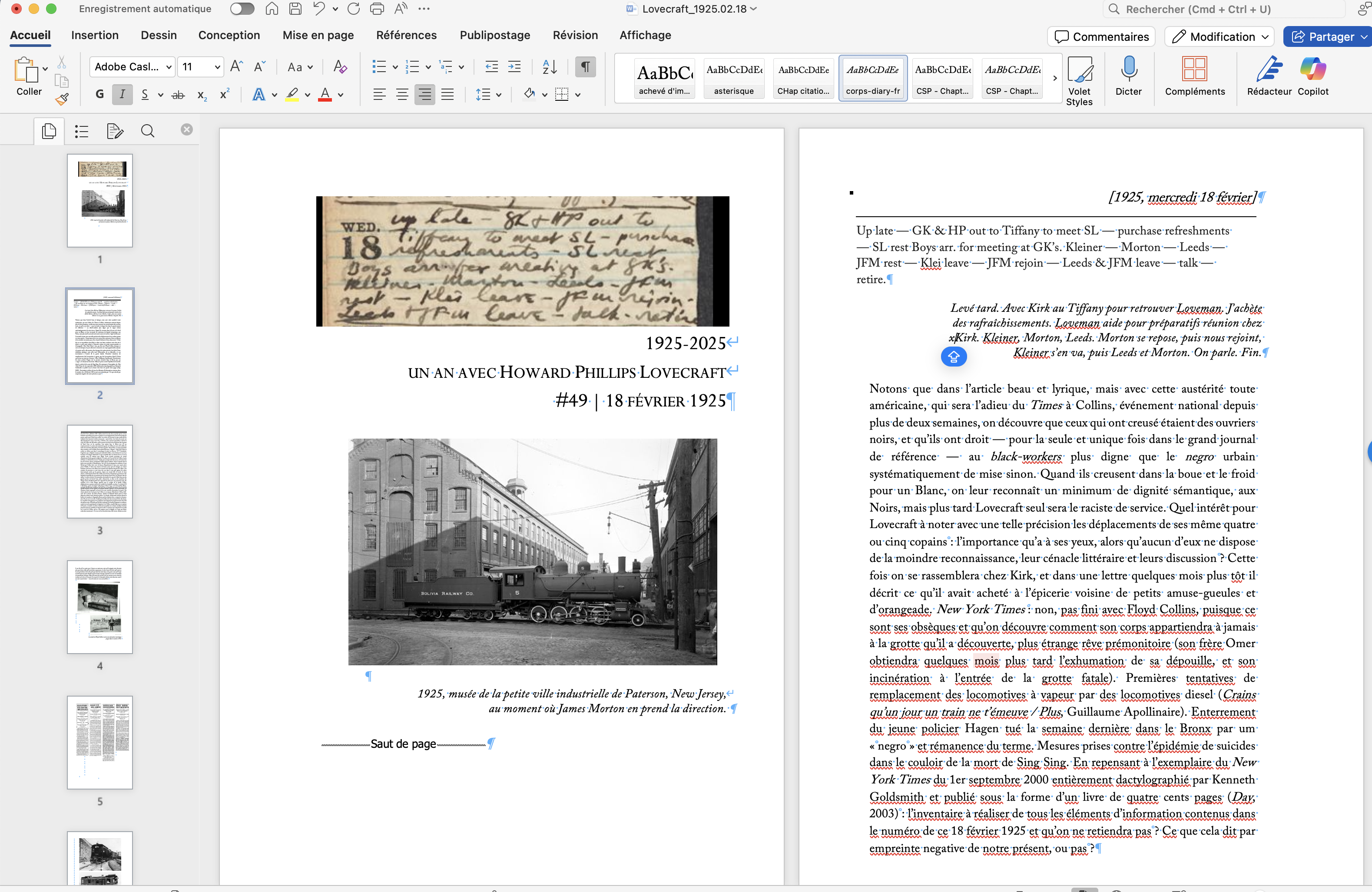The image size is (1372, 892).
Task: Decrease paragraph indent
Action: tap(492, 67)
